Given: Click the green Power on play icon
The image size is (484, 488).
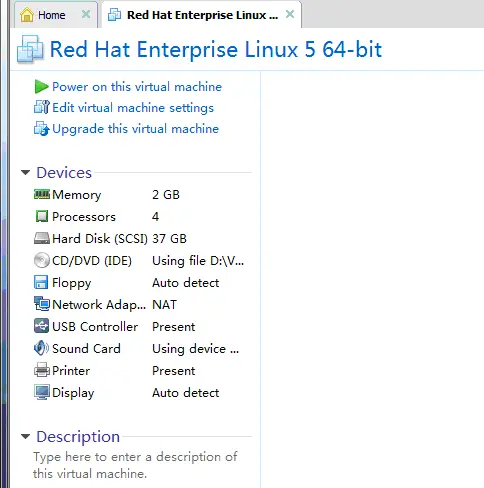Looking at the screenshot, I should coord(41,87).
